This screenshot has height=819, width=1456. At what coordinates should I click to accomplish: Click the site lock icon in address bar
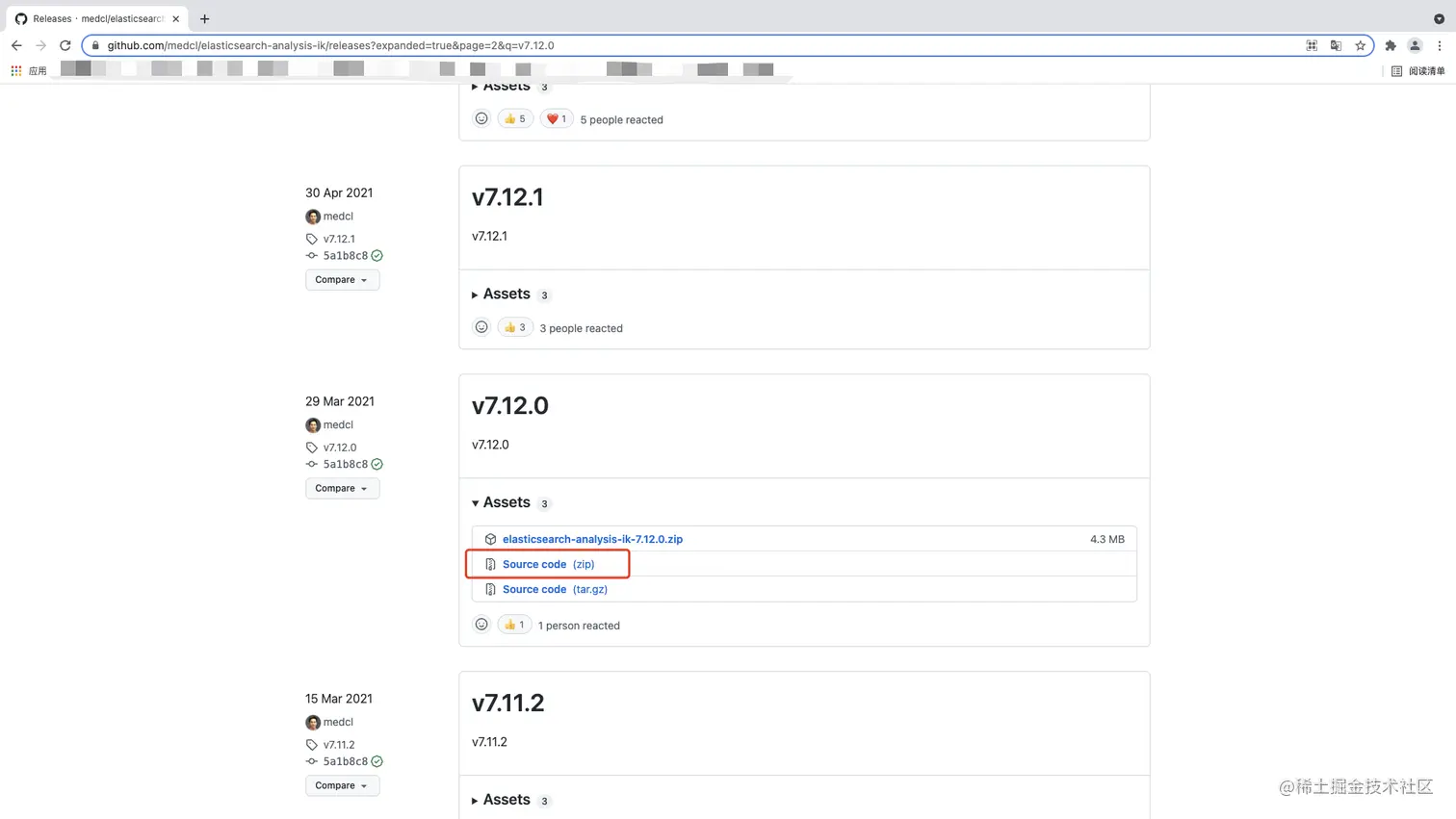pos(94,45)
